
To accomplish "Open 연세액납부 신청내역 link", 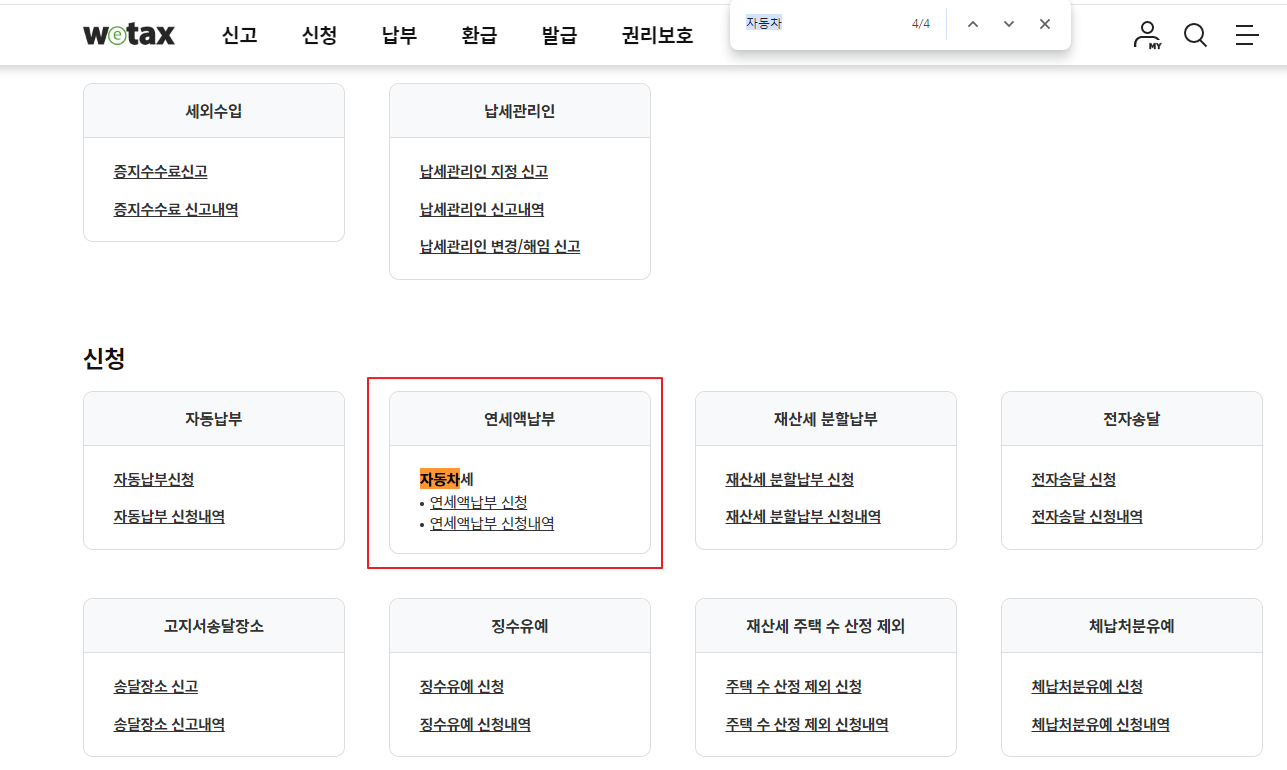I will point(492,523).
